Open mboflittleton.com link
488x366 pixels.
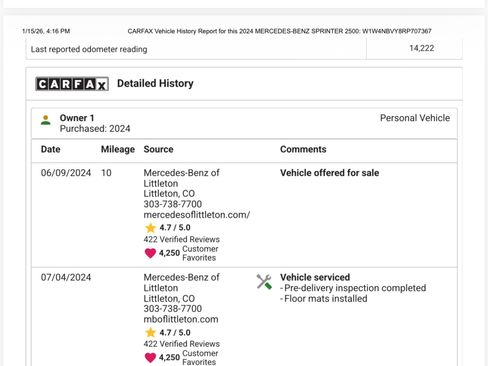coord(181,319)
